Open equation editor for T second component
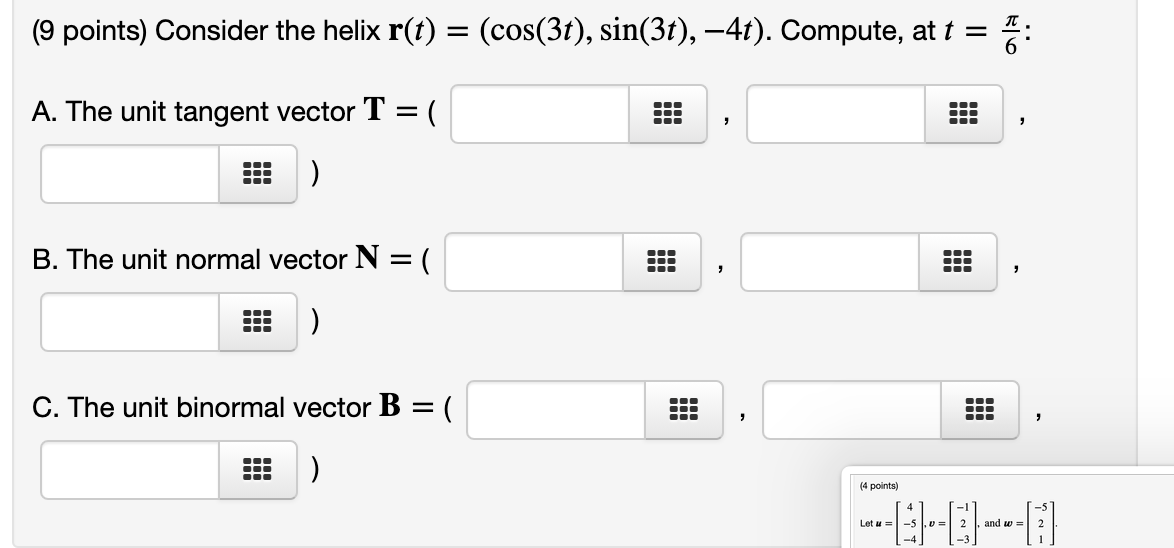1174x548 pixels. click(962, 114)
